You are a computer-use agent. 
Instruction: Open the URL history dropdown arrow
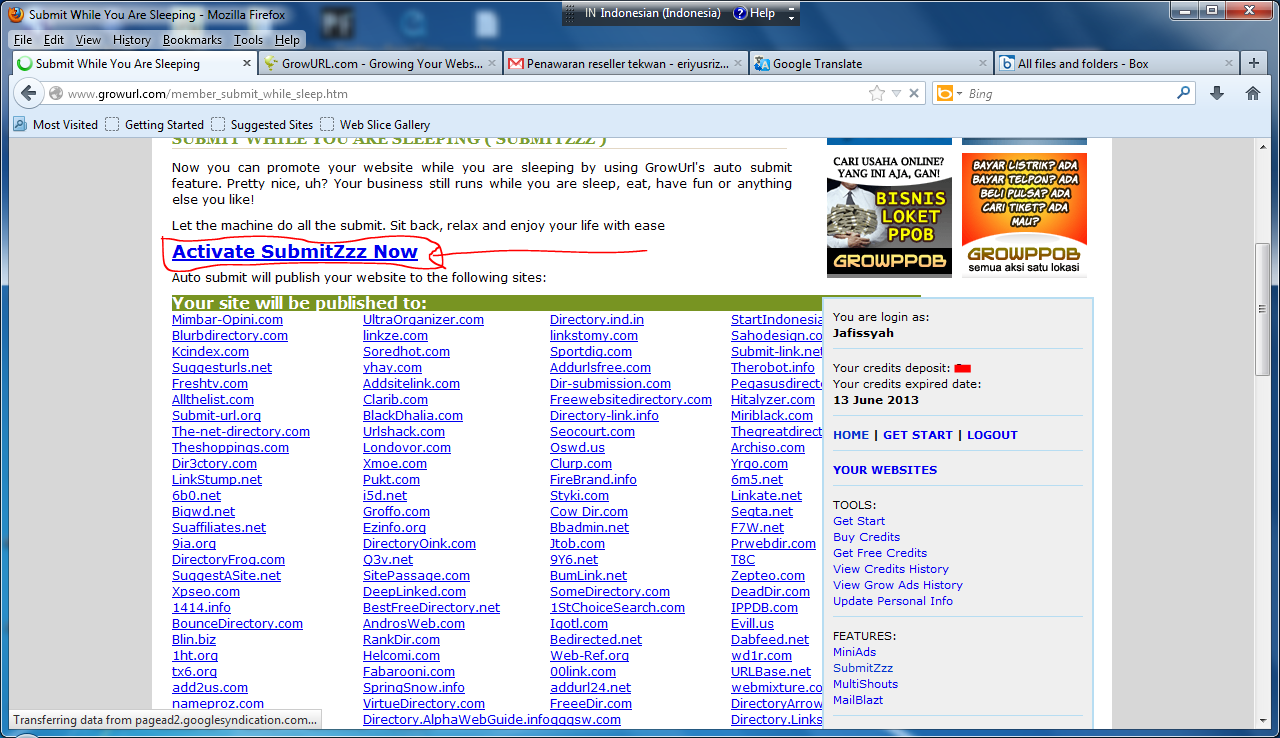point(897,93)
